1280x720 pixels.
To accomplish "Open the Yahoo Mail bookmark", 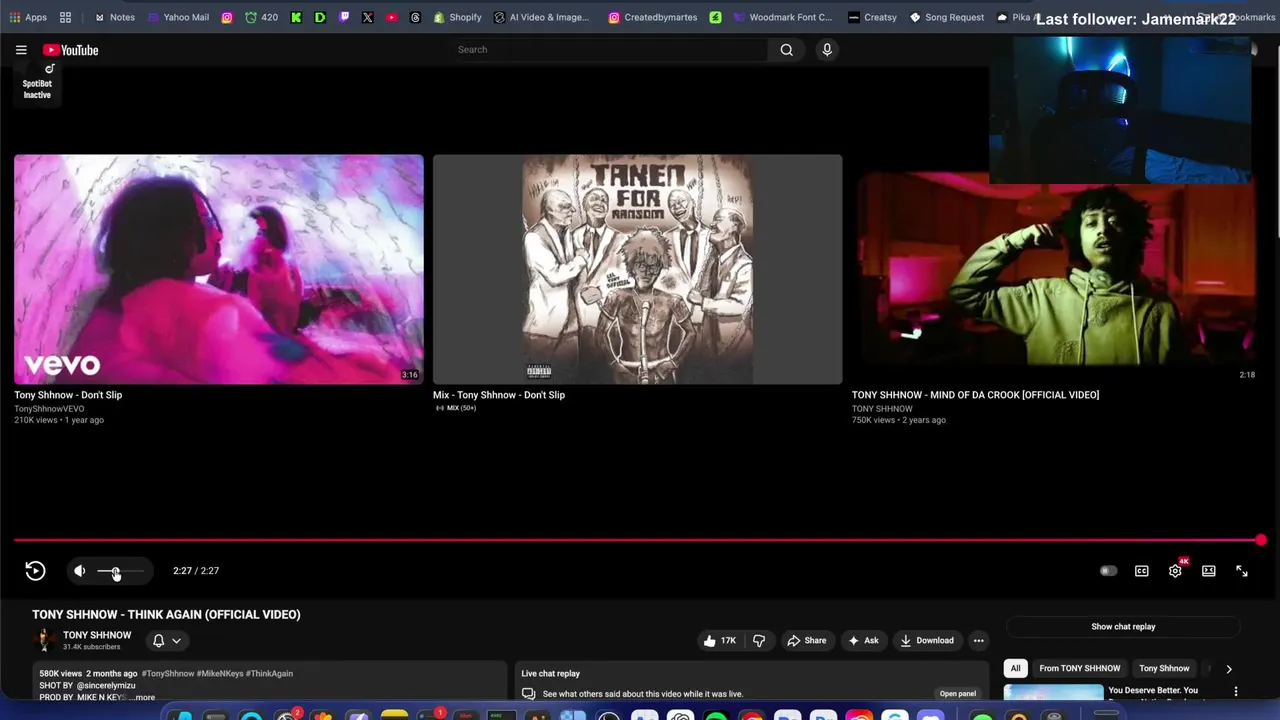I will pos(178,17).
